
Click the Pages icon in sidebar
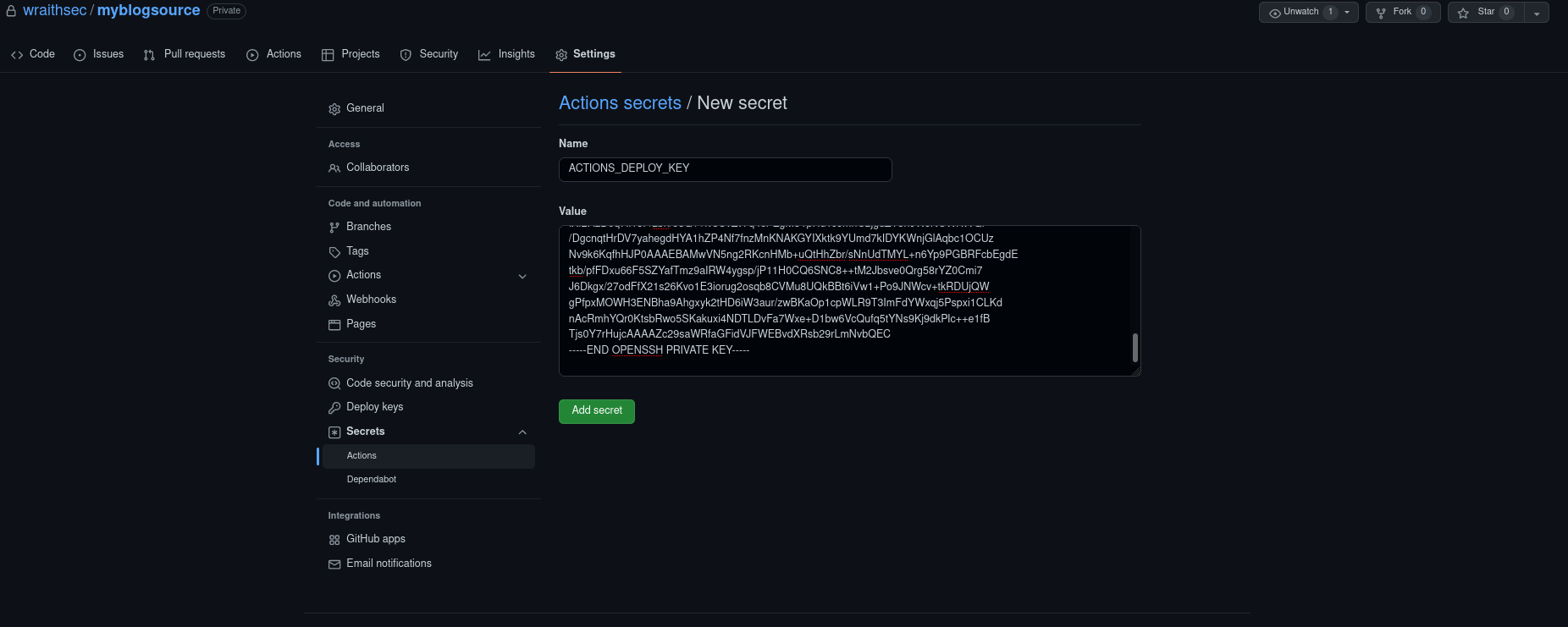tap(334, 325)
